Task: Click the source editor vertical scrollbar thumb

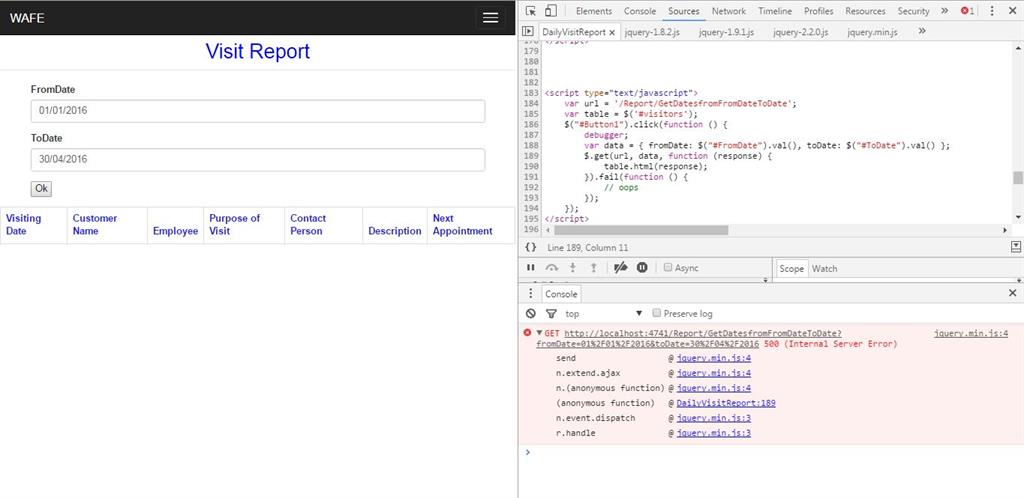Action: (1017, 178)
